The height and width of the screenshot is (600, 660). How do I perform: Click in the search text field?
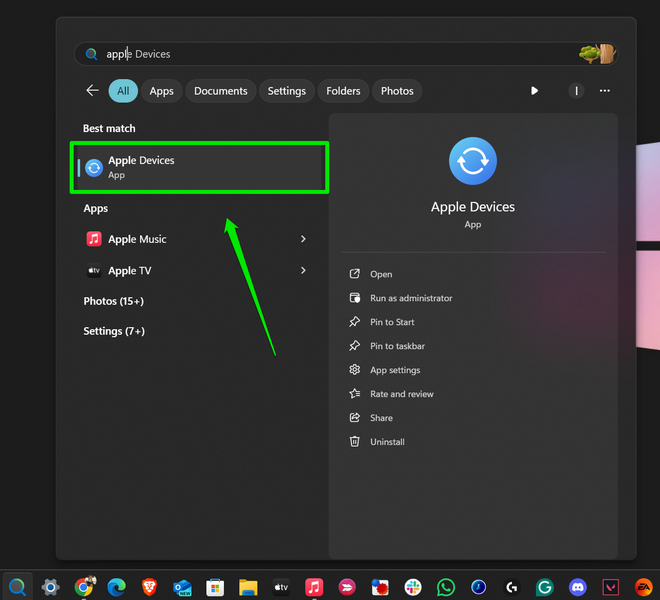(x=330, y=54)
